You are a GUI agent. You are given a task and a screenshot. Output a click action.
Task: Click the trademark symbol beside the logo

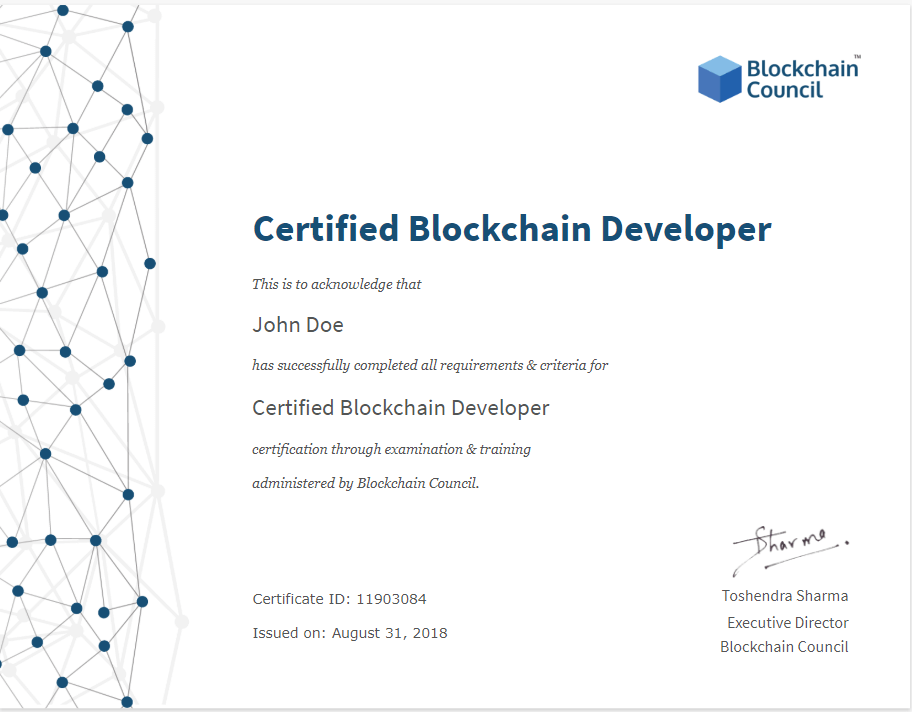856,59
